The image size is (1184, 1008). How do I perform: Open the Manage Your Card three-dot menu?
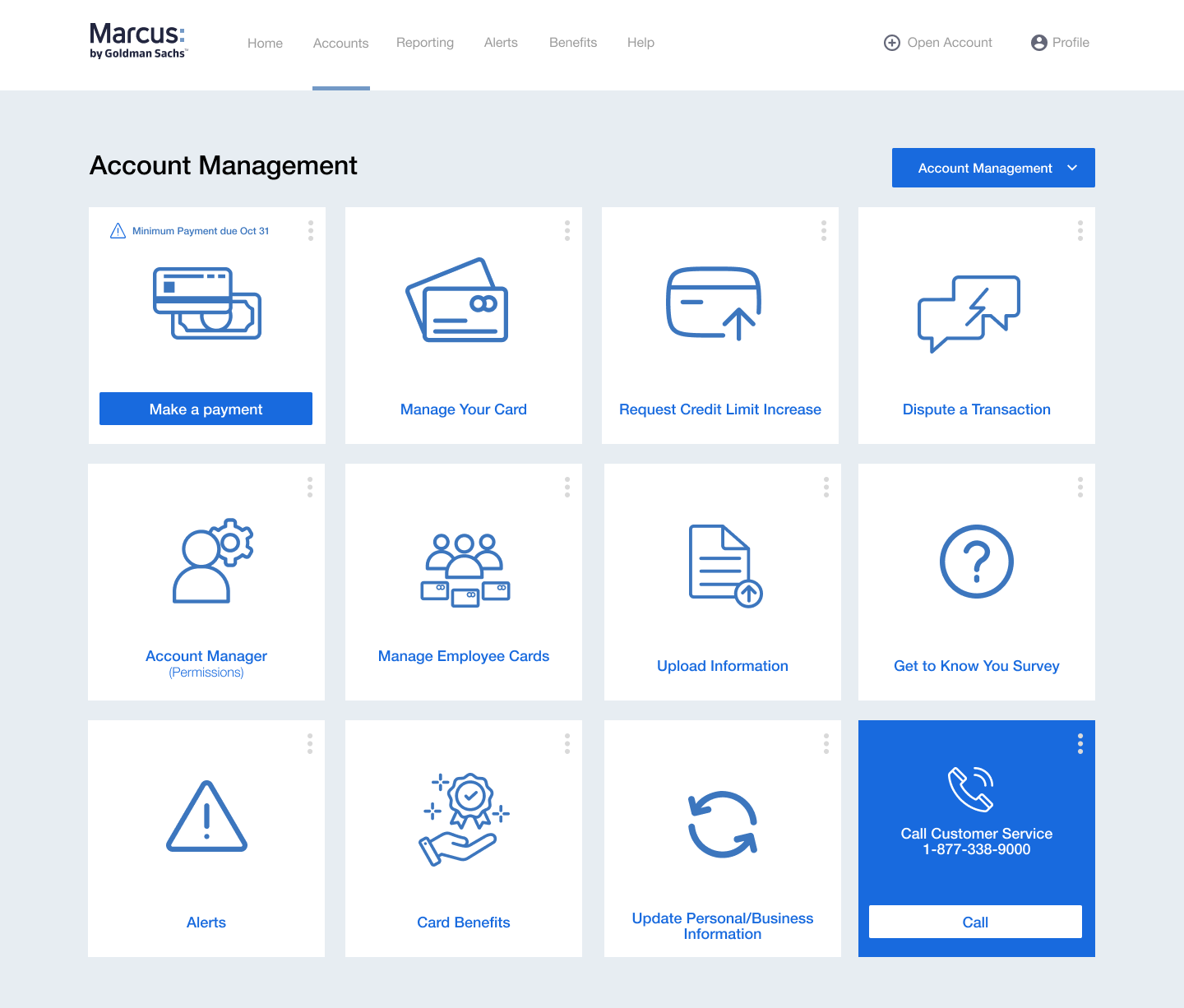pyautogui.click(x=567, y=231)
